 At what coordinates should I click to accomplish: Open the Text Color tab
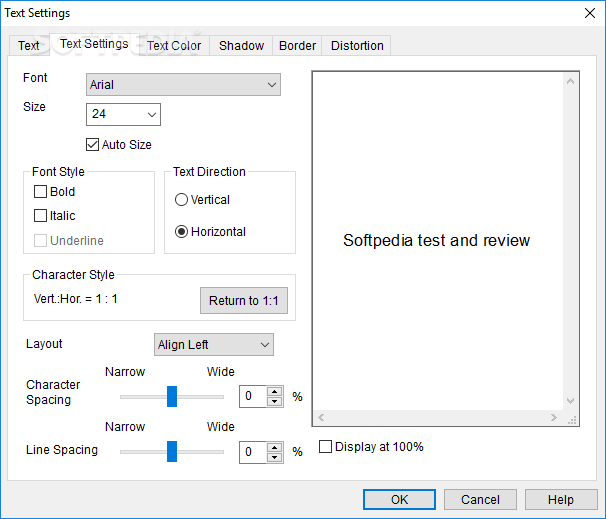point(174,46)
